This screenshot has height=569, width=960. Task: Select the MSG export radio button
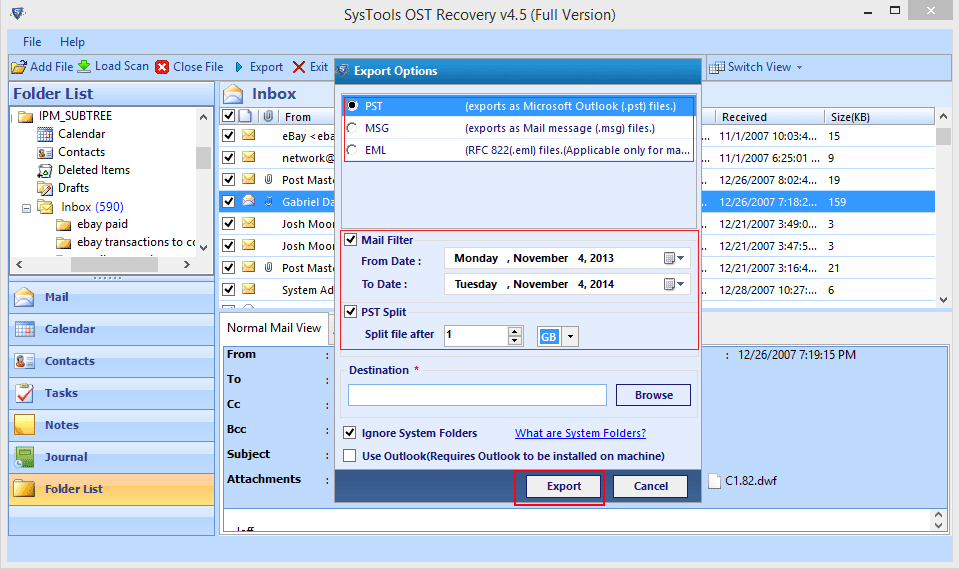point(352,128)
